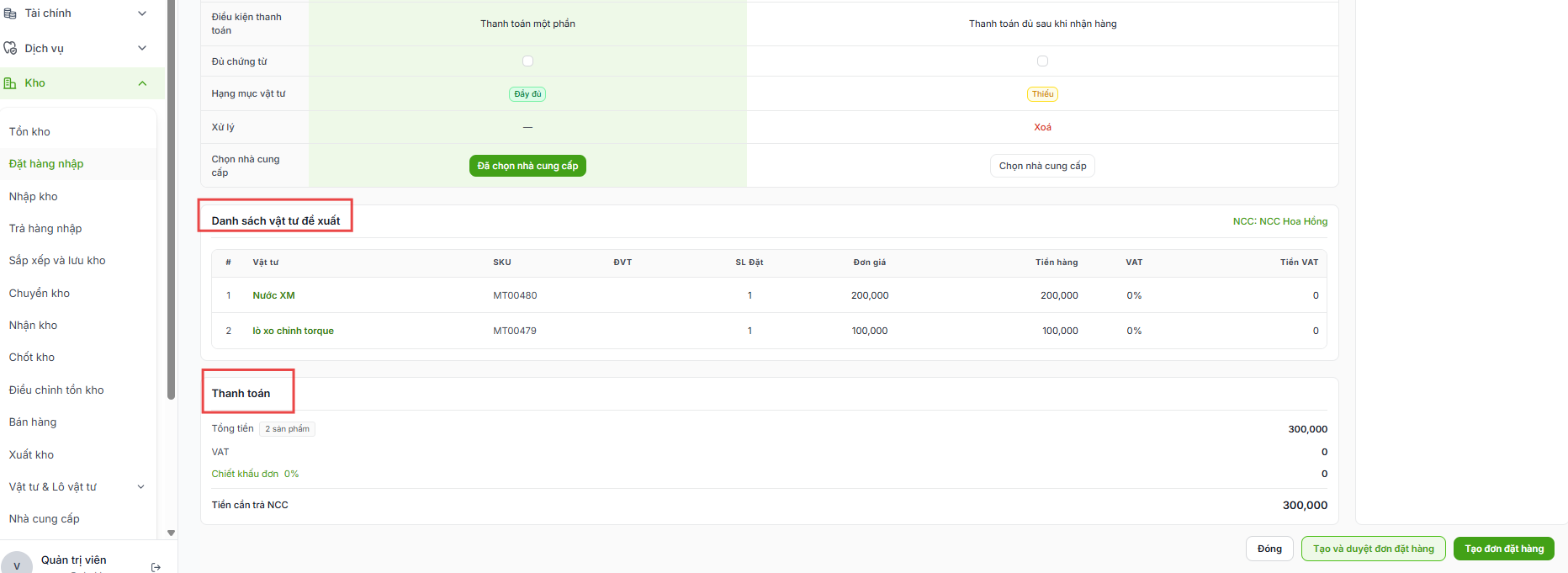The image size is (1568, 573).
Task: Click the Tạo đơn đặt hàng button
Action: tap(1504, 549)
